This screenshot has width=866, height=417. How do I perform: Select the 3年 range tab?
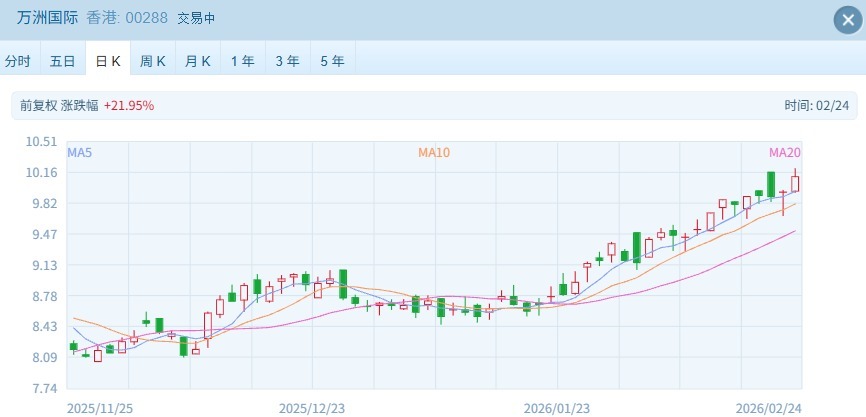click(x=288, y=61)
